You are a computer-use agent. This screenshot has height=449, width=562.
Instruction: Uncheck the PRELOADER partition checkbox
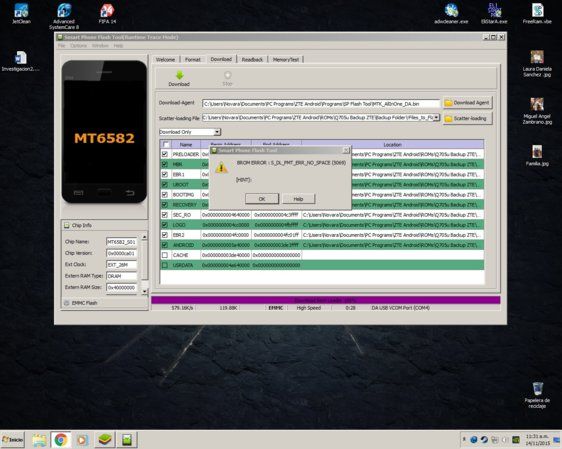(165, 154)
